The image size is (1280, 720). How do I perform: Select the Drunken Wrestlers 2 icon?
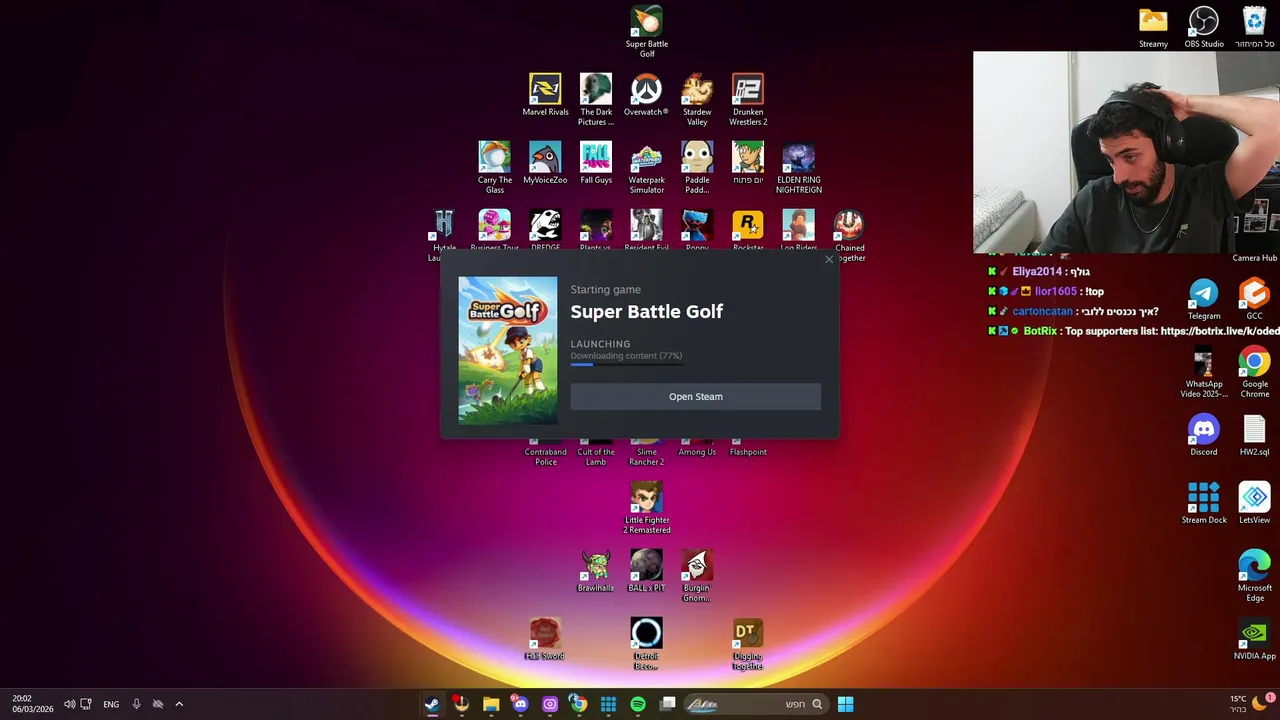pyautogui.click(x=748, y=99)
